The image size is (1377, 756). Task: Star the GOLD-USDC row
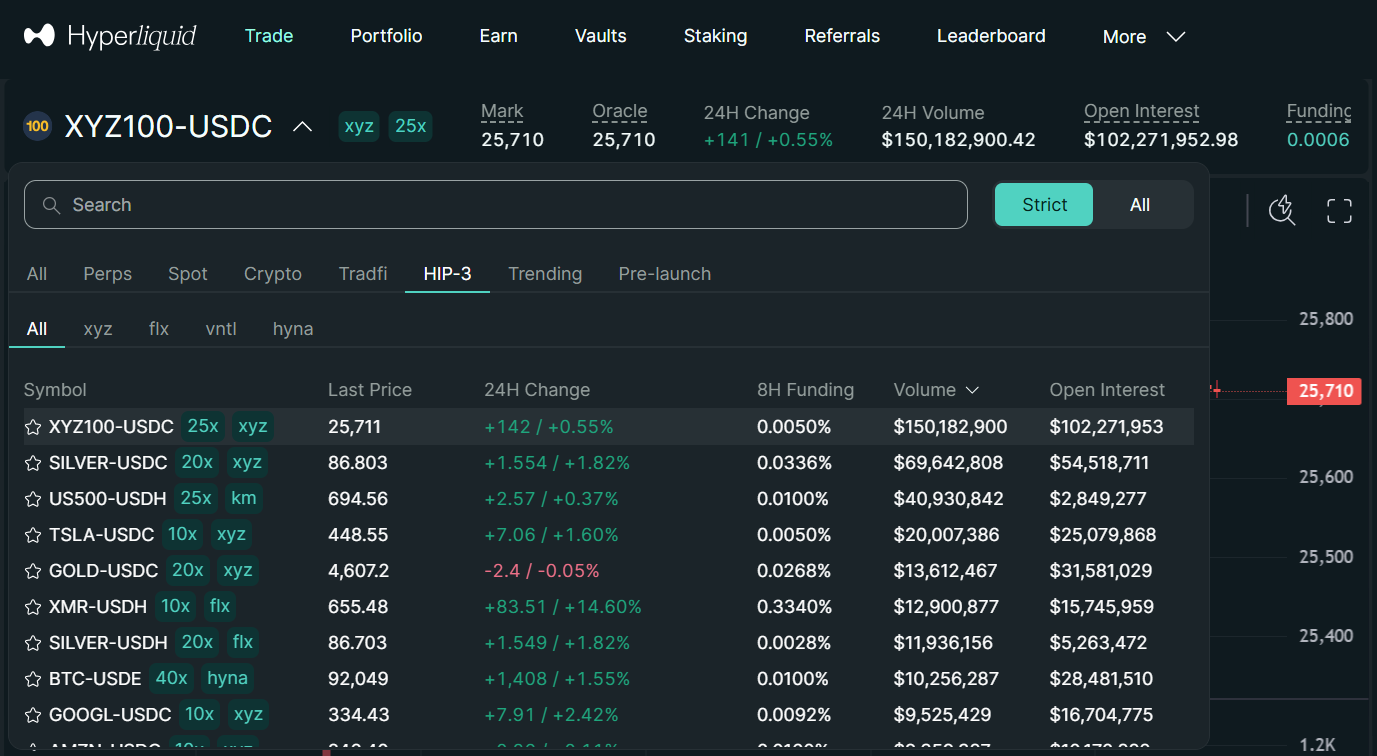click(33, 571)
